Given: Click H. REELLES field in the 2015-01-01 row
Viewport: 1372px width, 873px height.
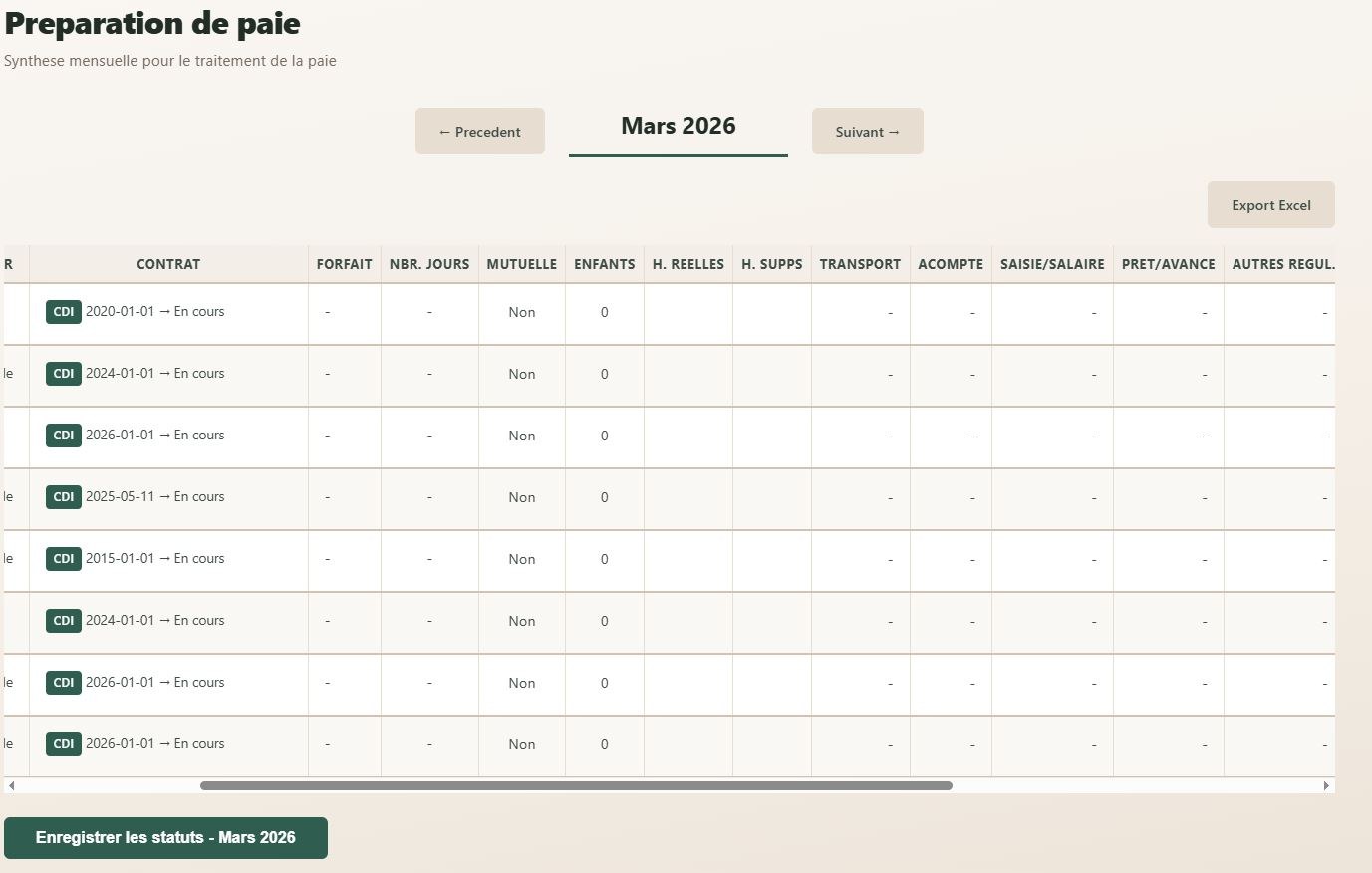Looking at the screenshot, I should coord(687,560).
